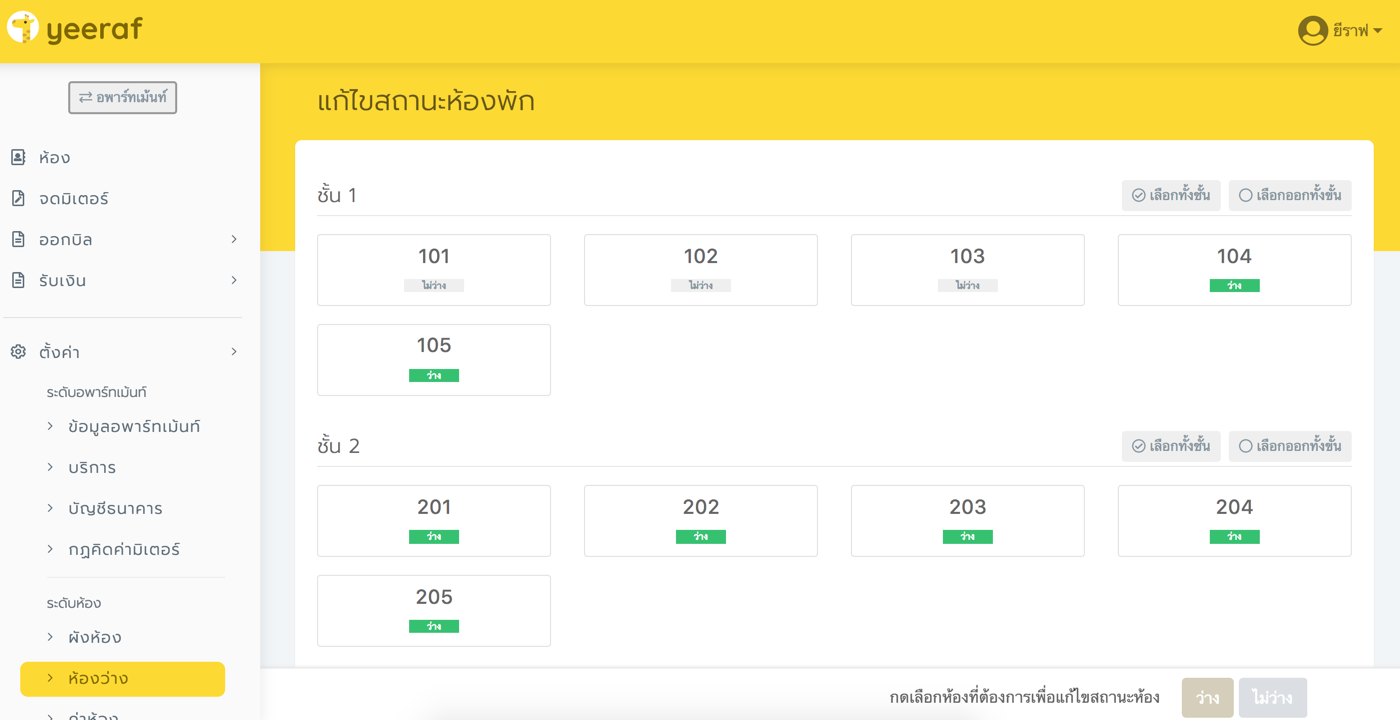Screen dimensions: 1400x720
Task: Select room 105 card
Action: pyautogui.click(x=434, y=360)
